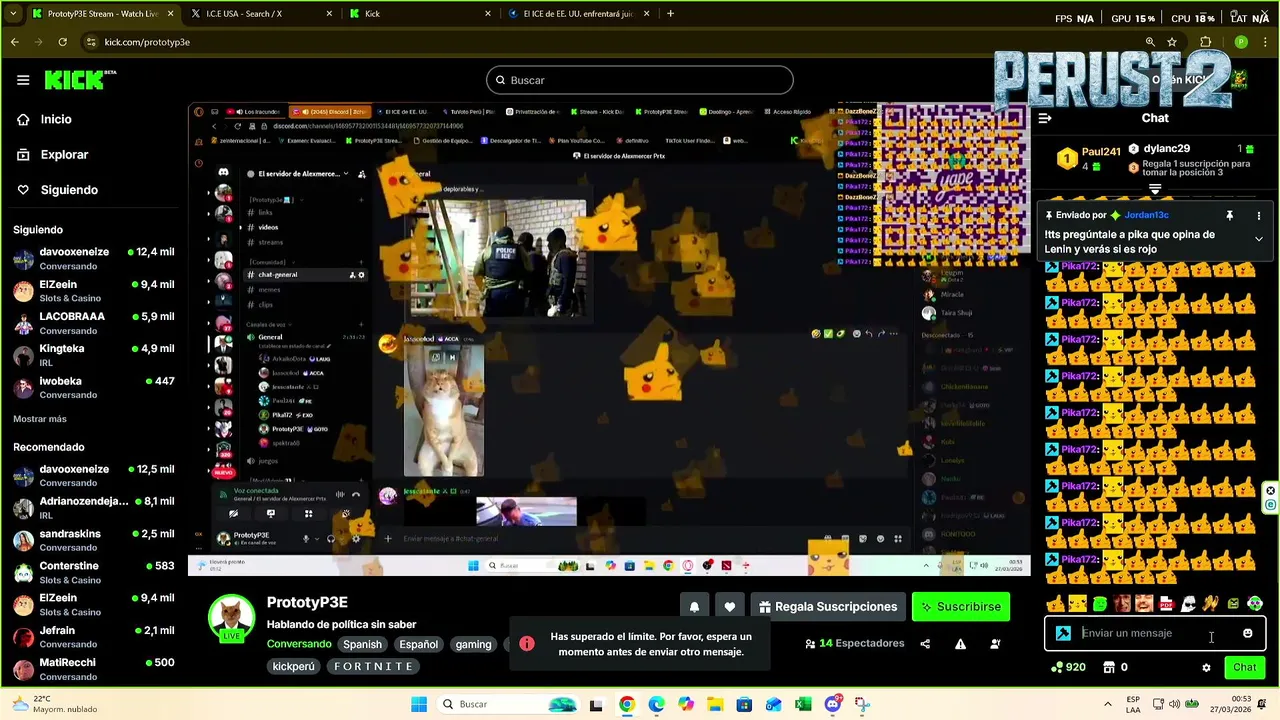Image resolution: width=1280 pixels, height=720 pixels.
Task: Click the green Suscribirse button
Action: 961,607
